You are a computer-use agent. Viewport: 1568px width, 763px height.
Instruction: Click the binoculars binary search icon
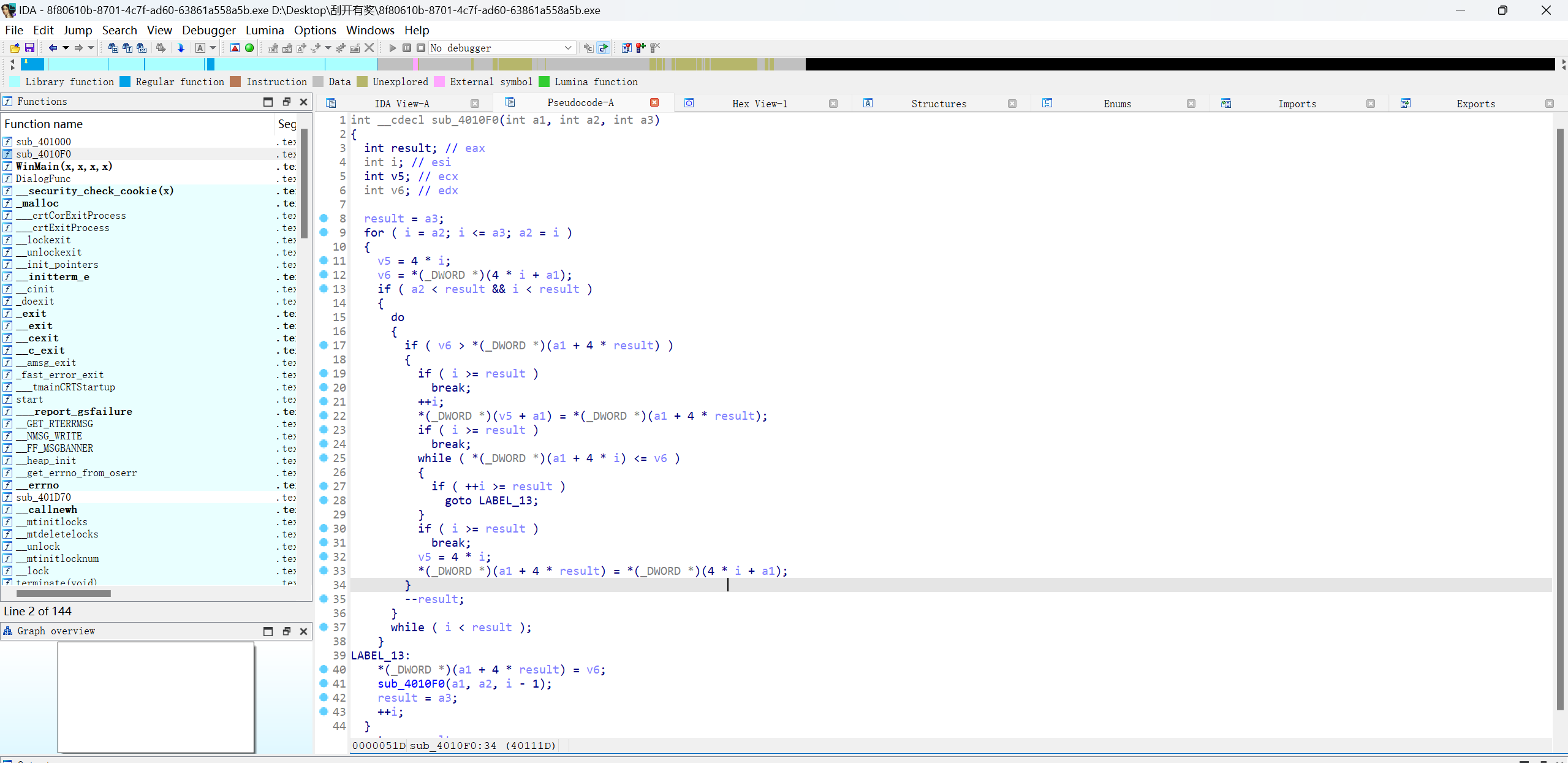[x=142, y=48]
